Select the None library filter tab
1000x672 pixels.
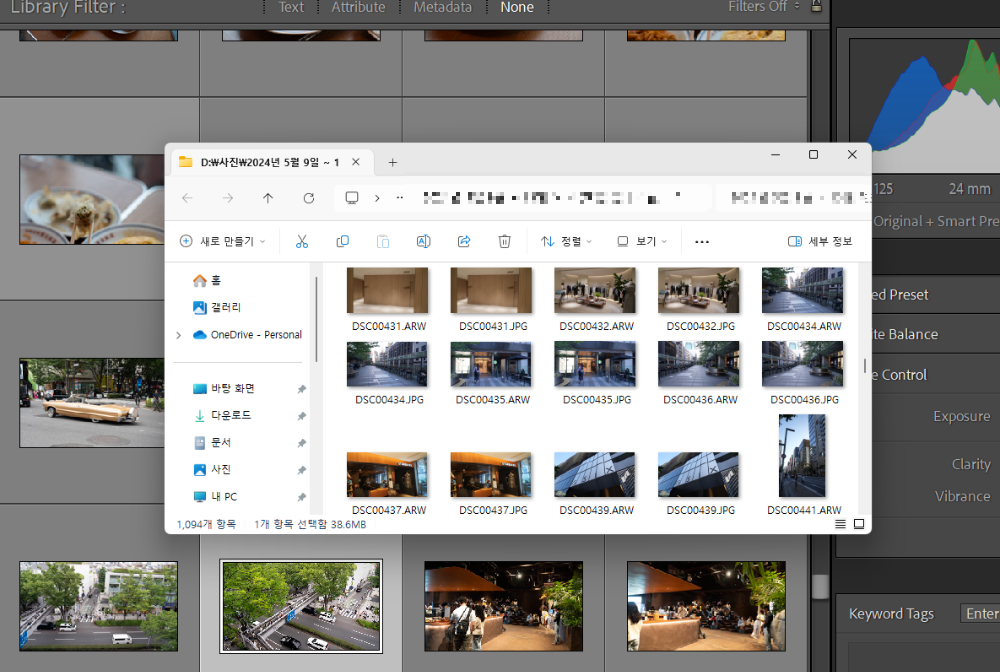[x=517, y=7]
